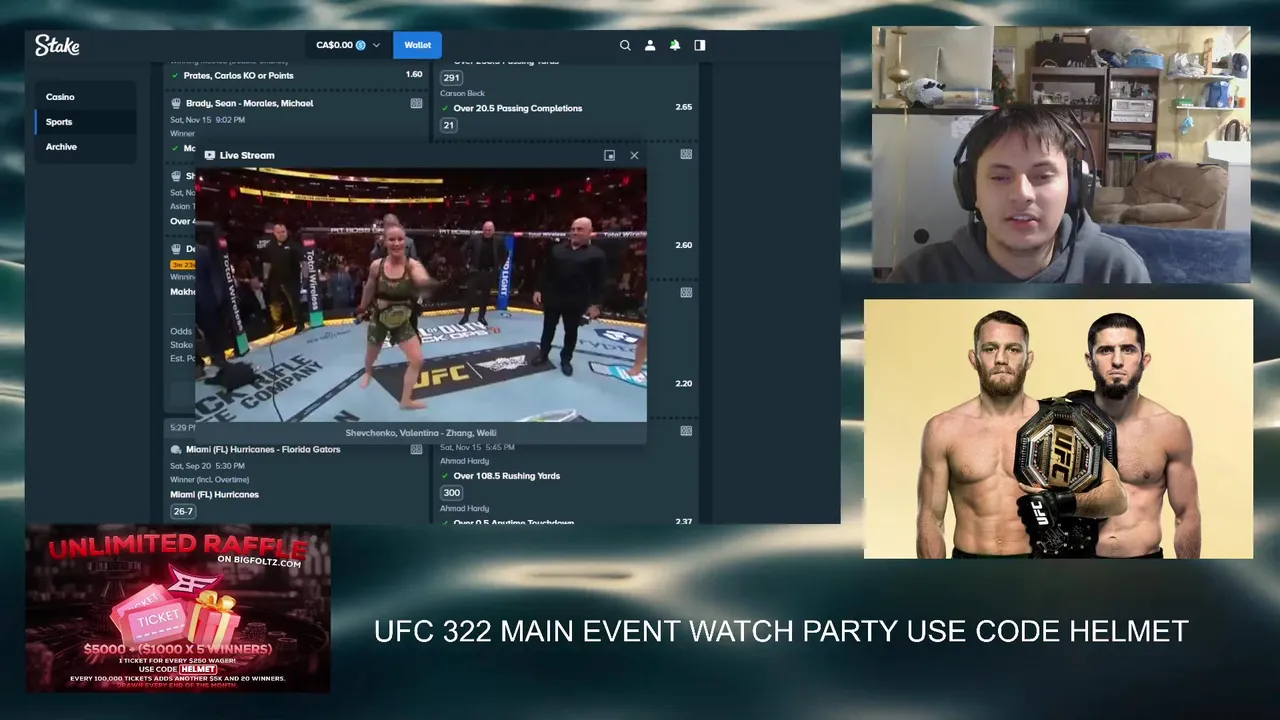Toggle the sidebar panel icon

[x=700, y=45]
